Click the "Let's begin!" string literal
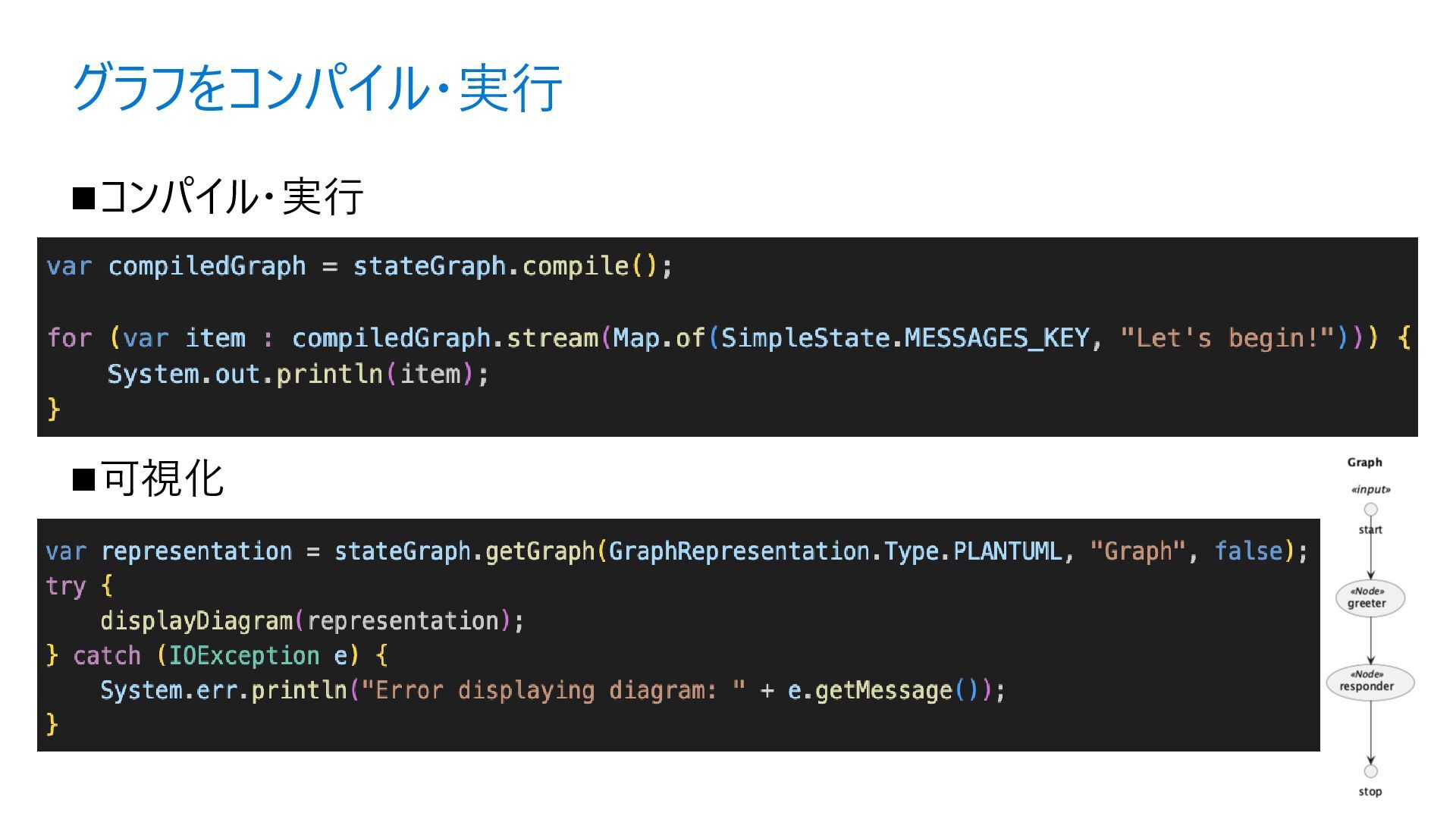 (1225, 337)
